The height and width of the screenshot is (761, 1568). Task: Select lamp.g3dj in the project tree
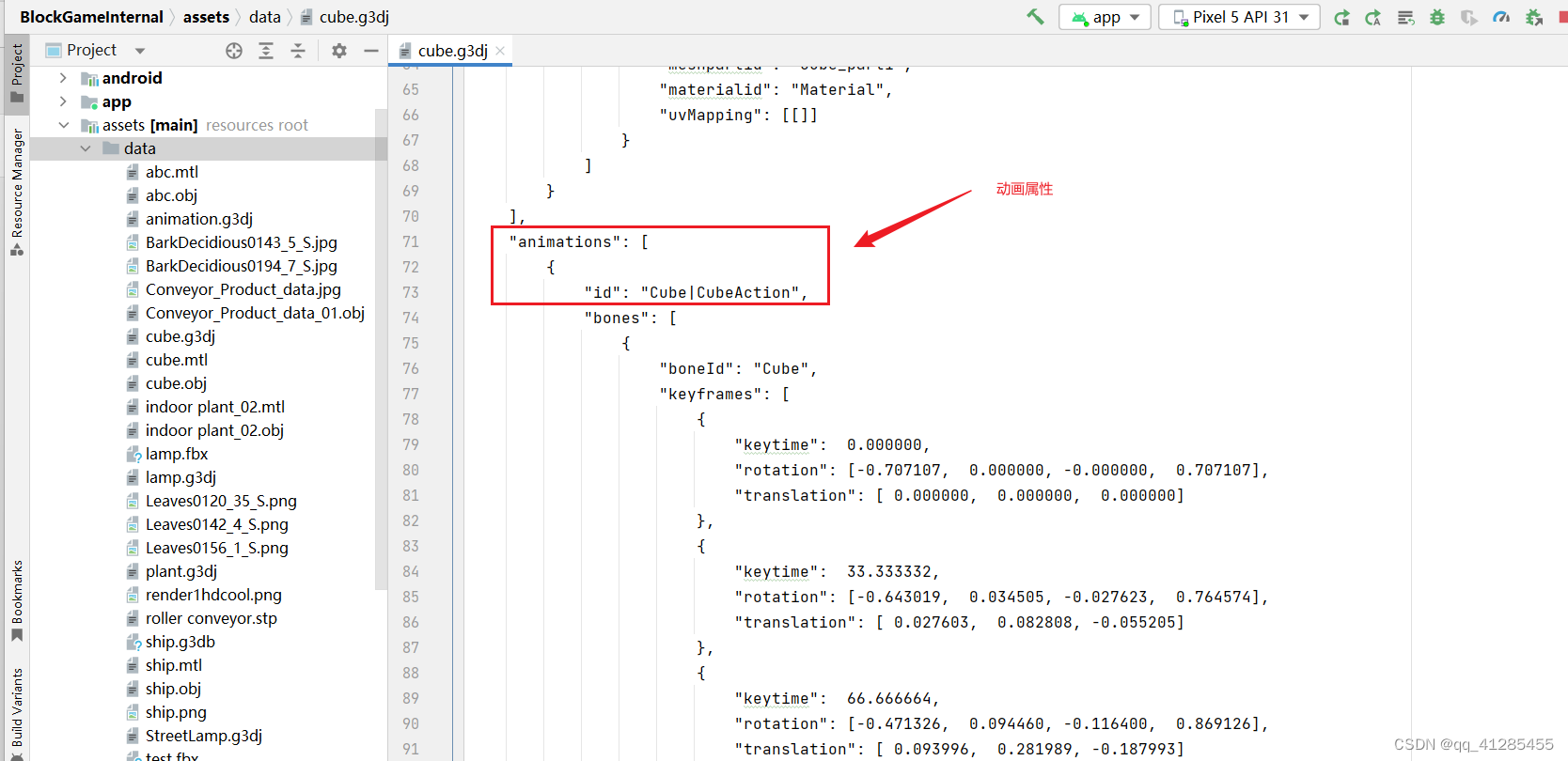(x=180, y=477)
